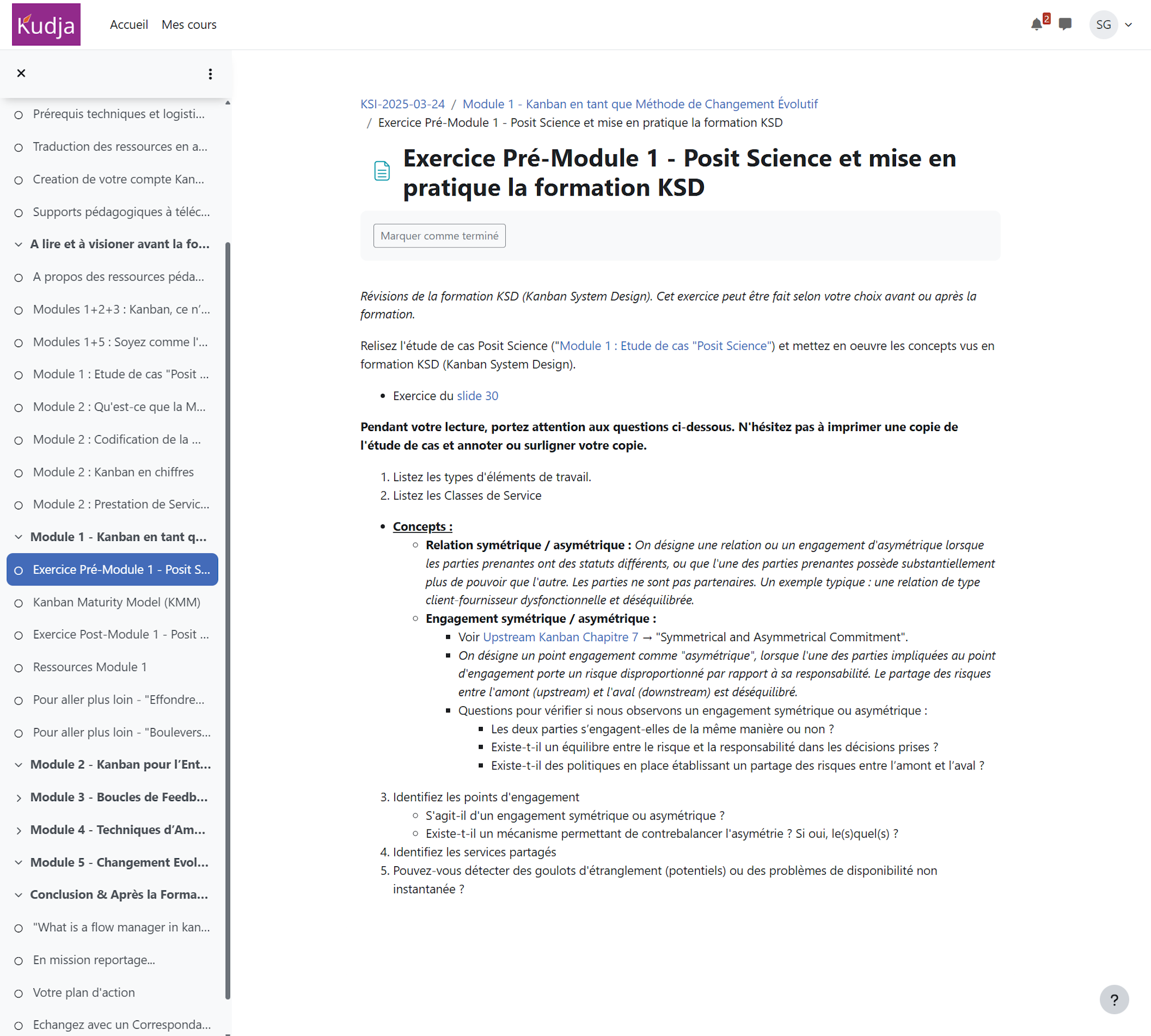Expand the Module 4 Techniques d'Am section

click(x=18, y=831)
